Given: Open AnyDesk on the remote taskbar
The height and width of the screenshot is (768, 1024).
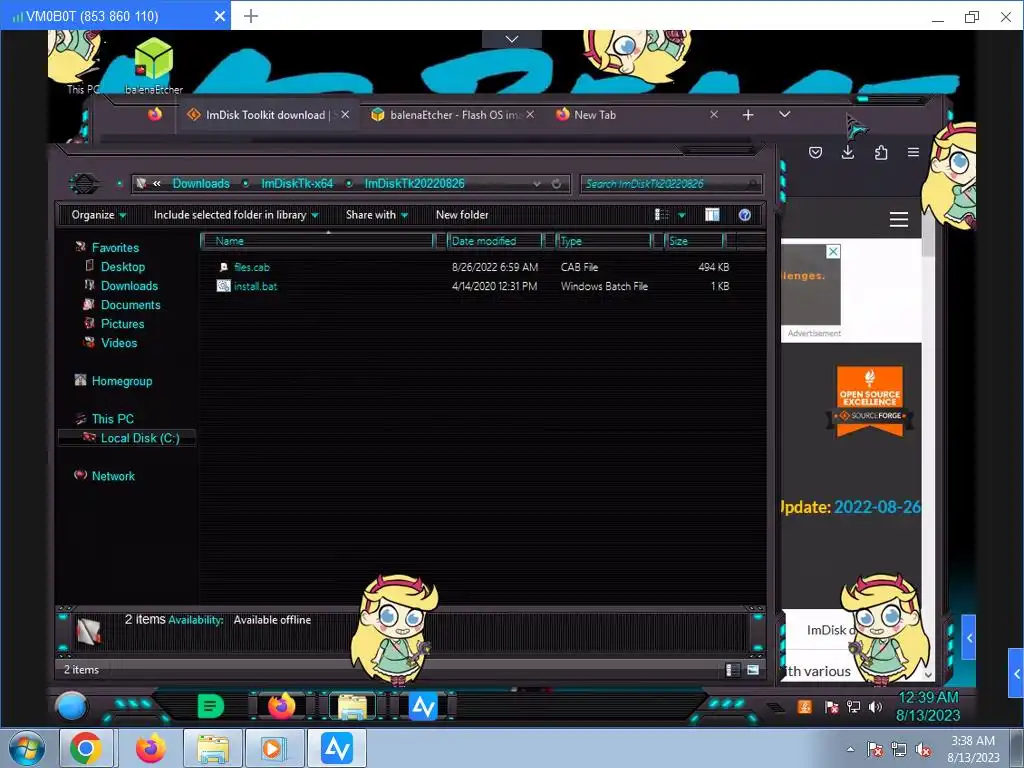Looking at the screenshot, I should click(x=423, y=707).
